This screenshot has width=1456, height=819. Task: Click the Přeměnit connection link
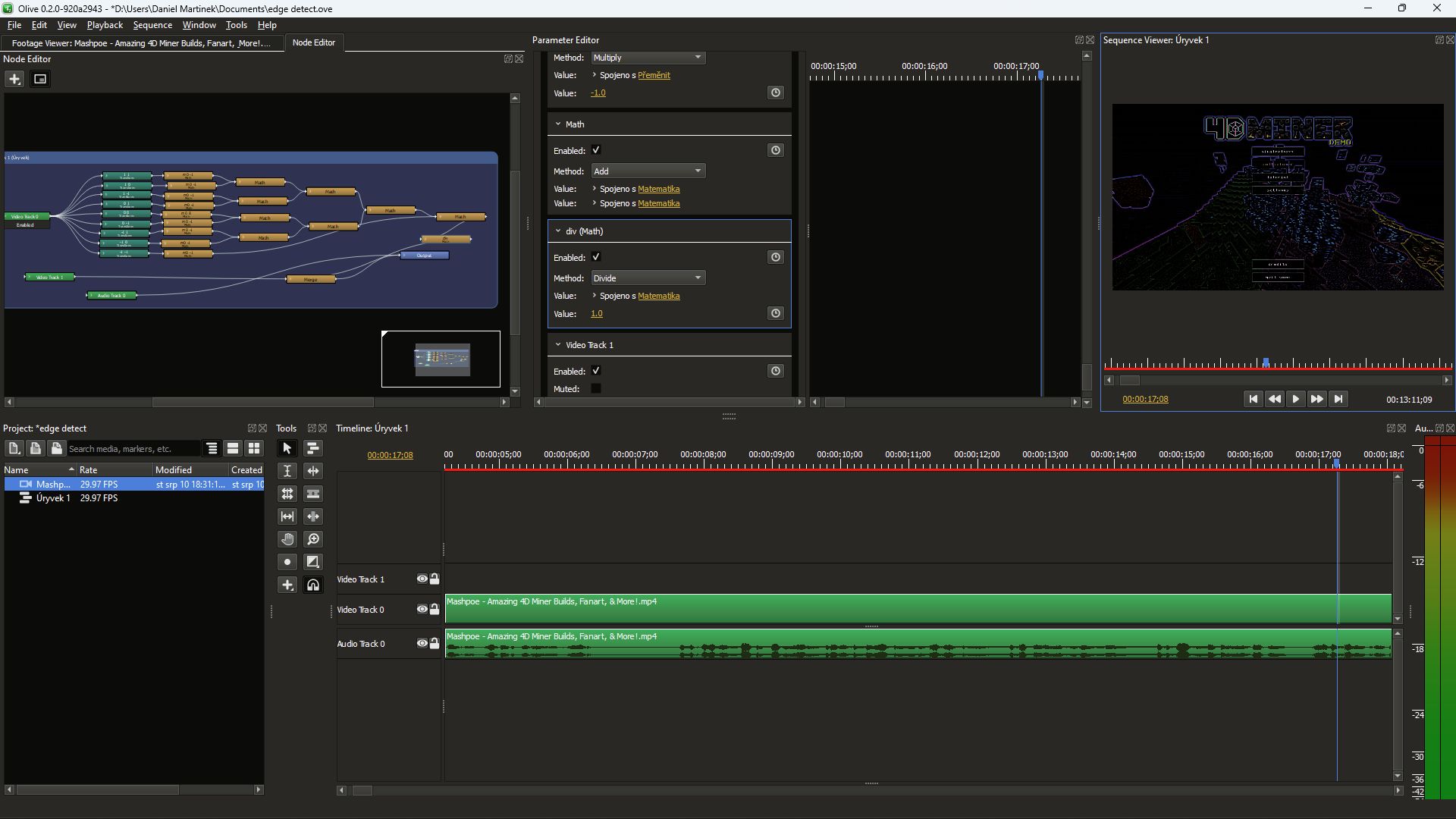(x=654, y=75)
